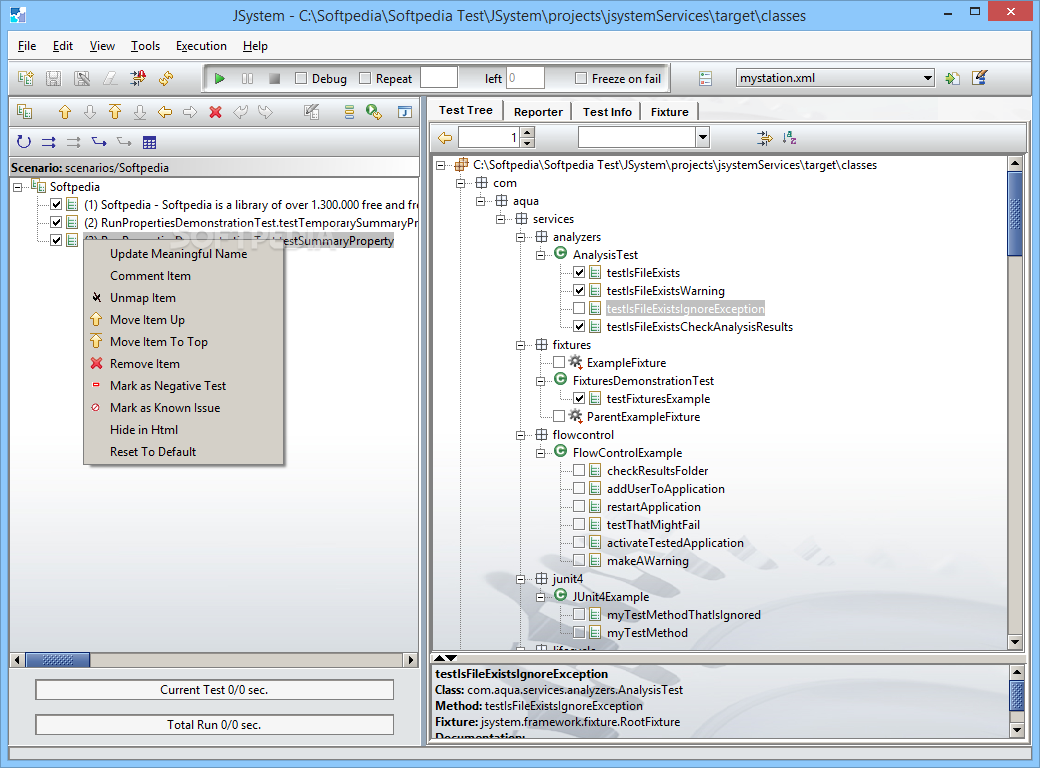Enable the Debug checkbox

click(x=300, y=78)
